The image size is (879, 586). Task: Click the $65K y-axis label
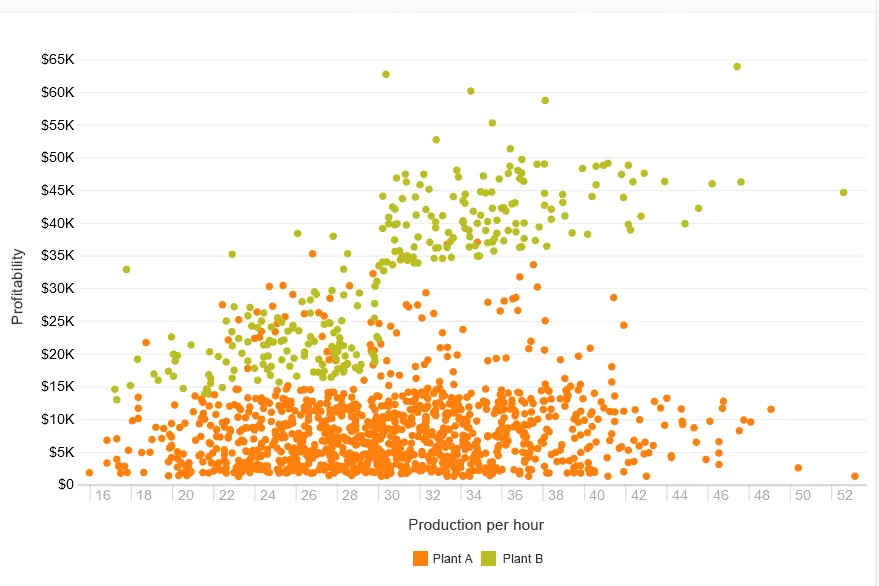point(57,60)
